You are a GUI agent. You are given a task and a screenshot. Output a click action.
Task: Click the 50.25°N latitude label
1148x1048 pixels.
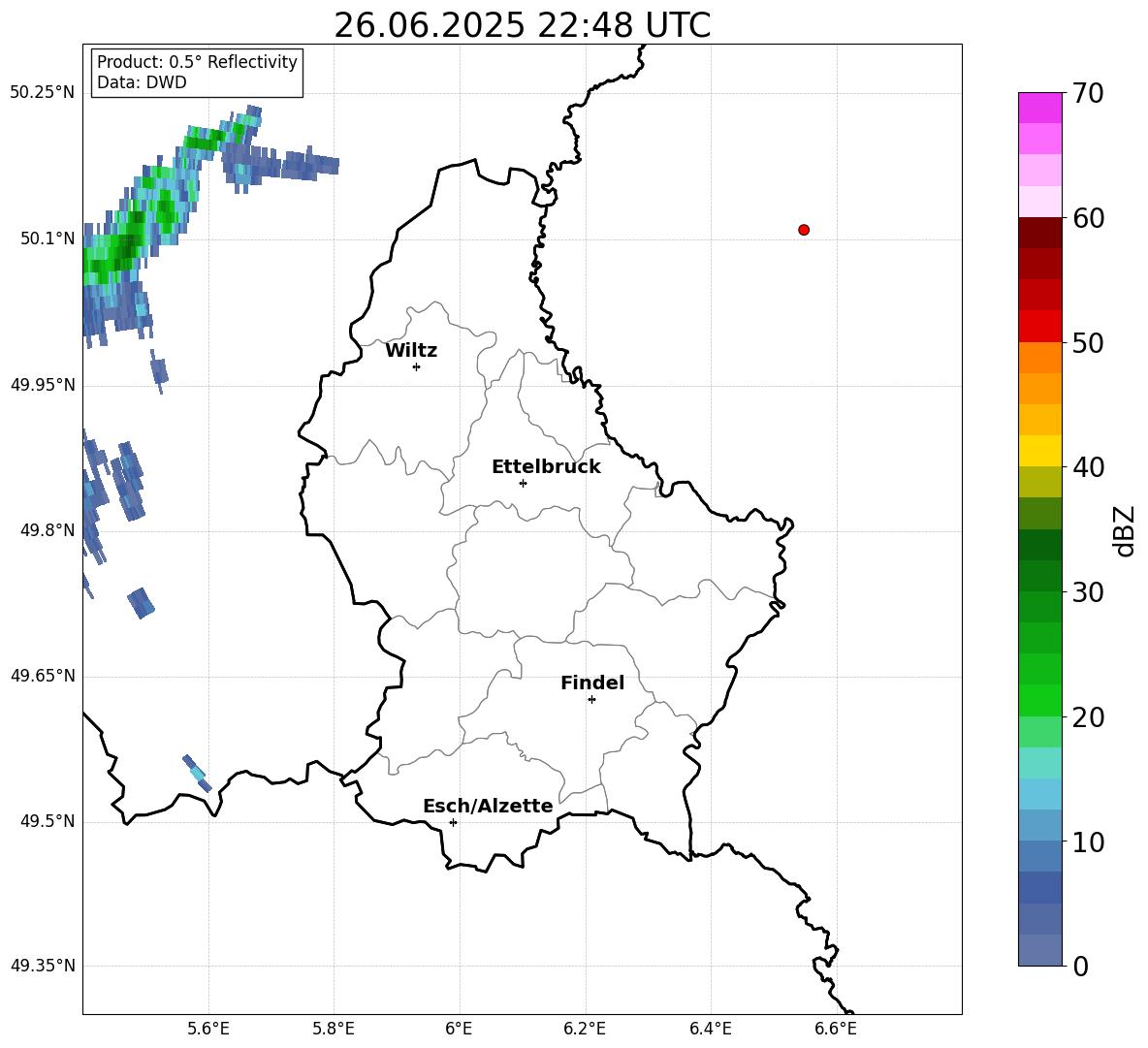pos(43,93)
